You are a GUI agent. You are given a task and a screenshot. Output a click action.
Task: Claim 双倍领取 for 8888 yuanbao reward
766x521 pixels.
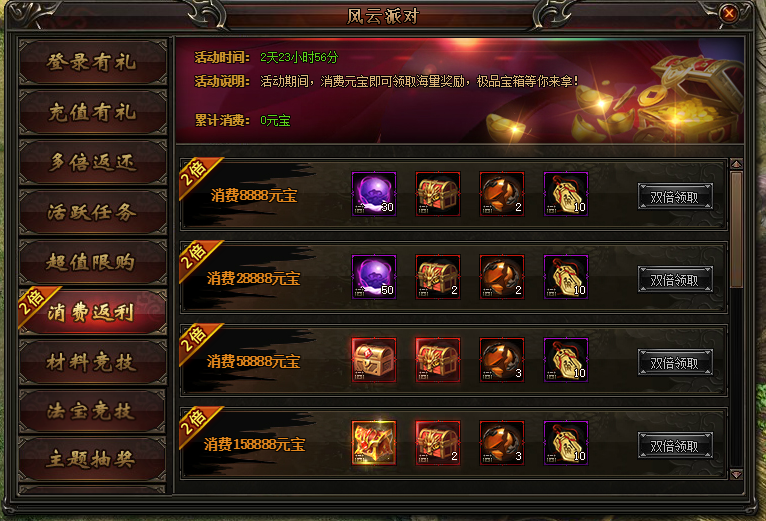[x=675, y=196]
